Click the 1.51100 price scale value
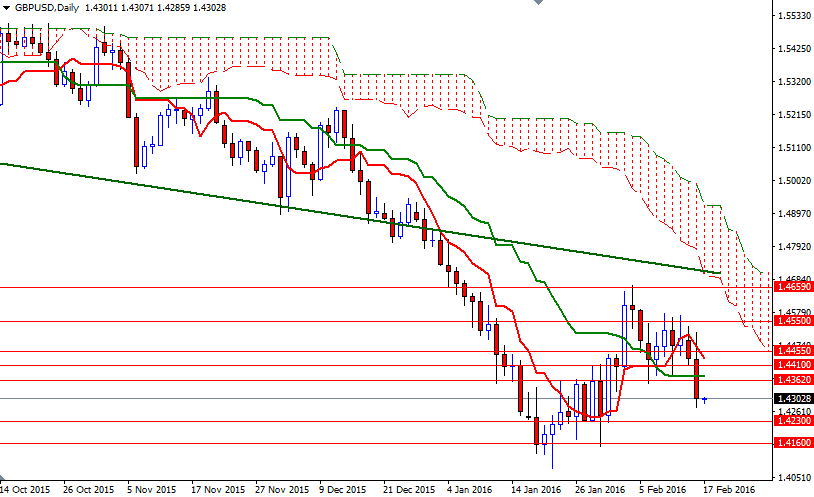Viewport: 814px width, 497px height. coord(794,148)
